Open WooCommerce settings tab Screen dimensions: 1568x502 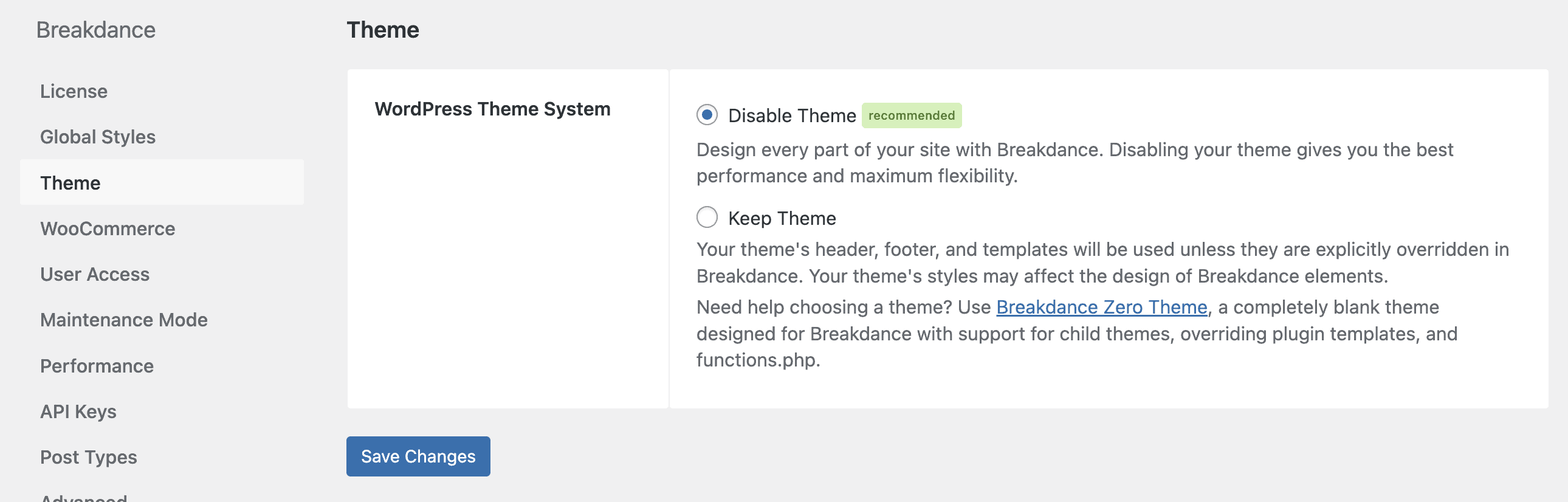(107, 229)
